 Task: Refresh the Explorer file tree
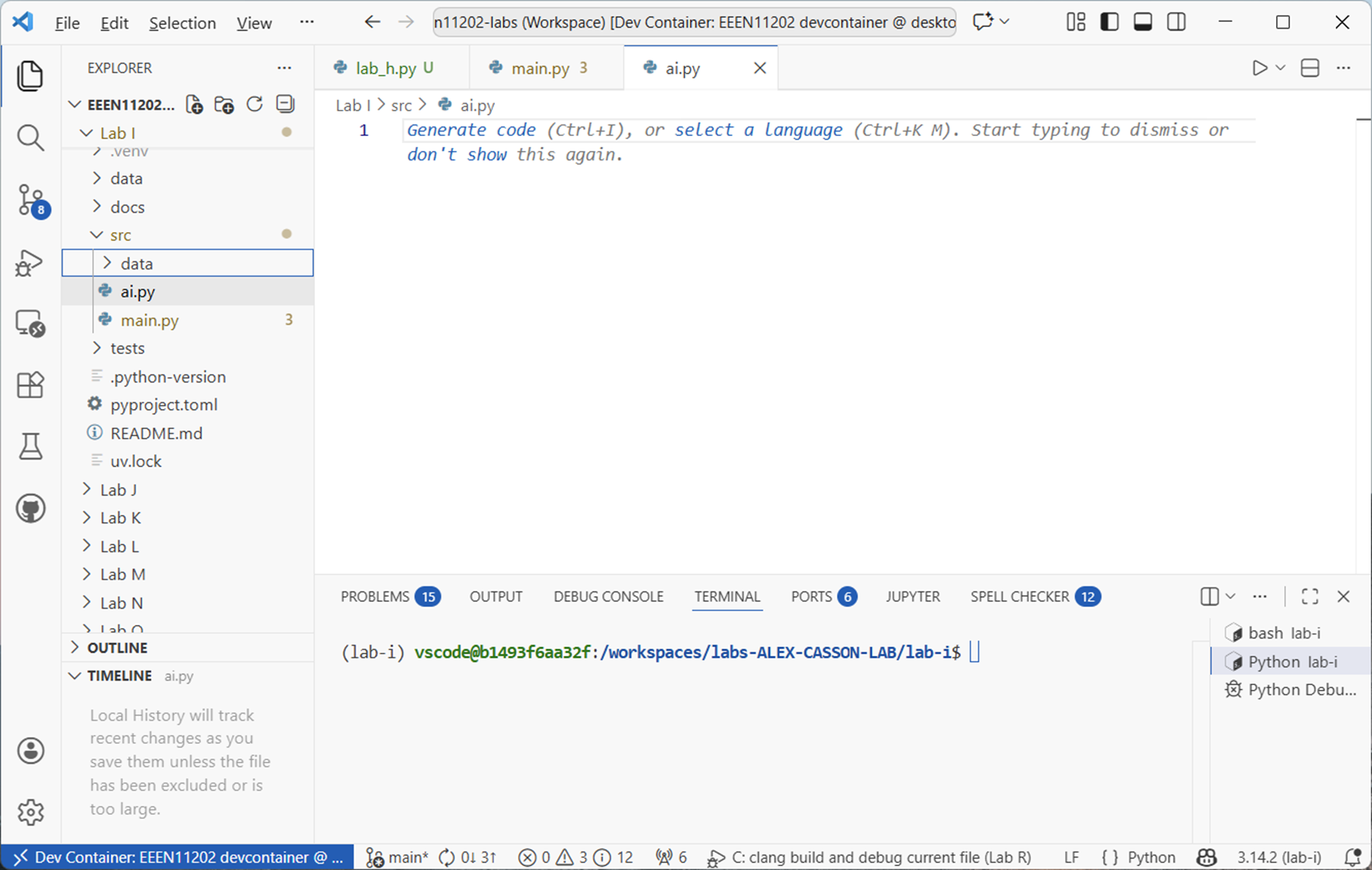[x=254, y=104]
